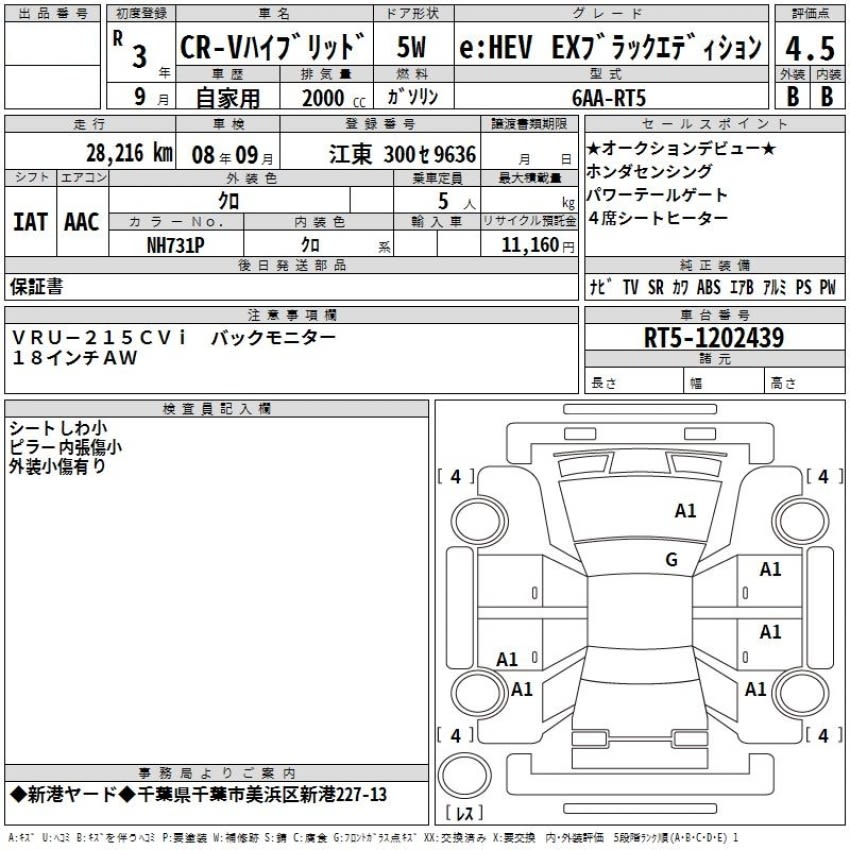This screenshot has height=850, width=850.
Task: Click the "PW" power window code
Action: tap(828, 287)
